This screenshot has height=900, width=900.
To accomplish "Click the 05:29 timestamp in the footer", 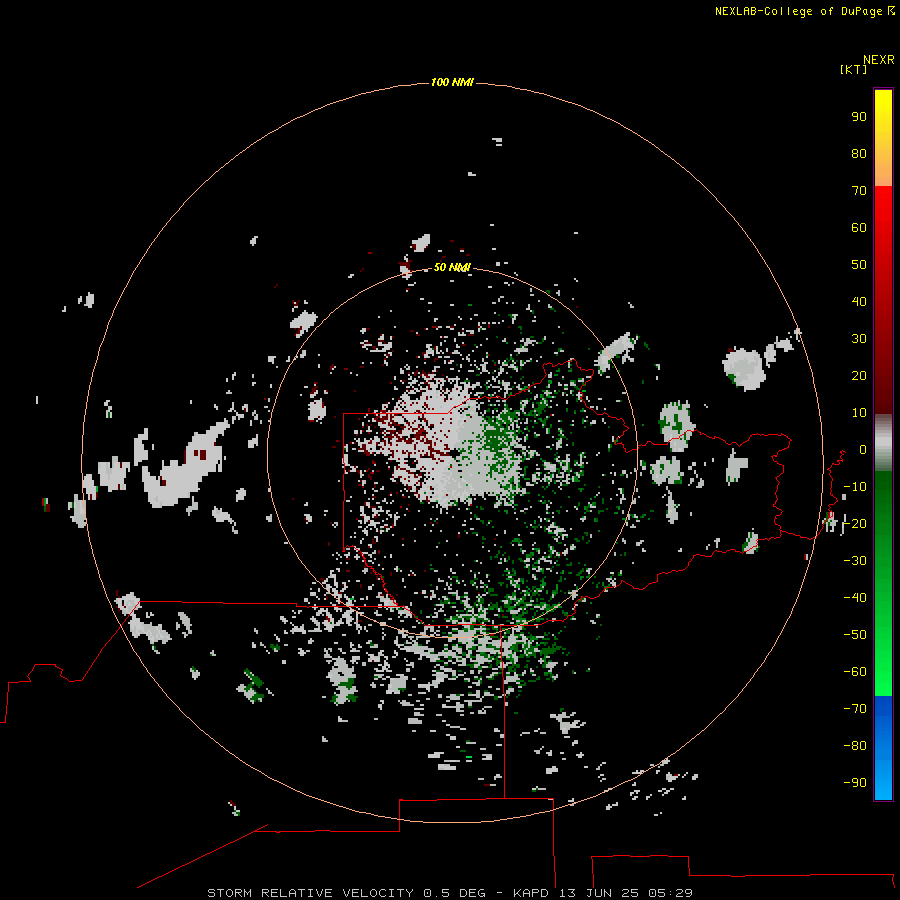I will 670,893.
